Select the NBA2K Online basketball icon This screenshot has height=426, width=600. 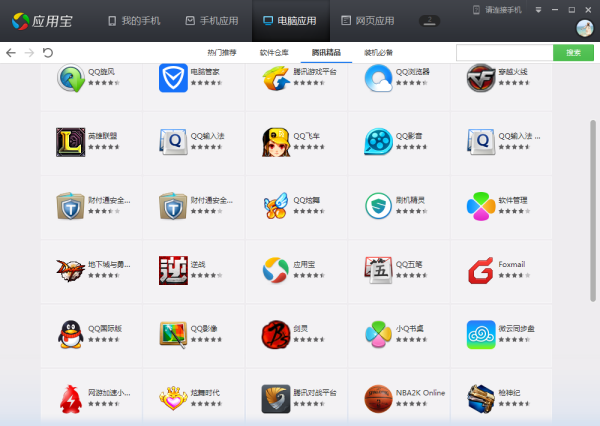(378, 399)
